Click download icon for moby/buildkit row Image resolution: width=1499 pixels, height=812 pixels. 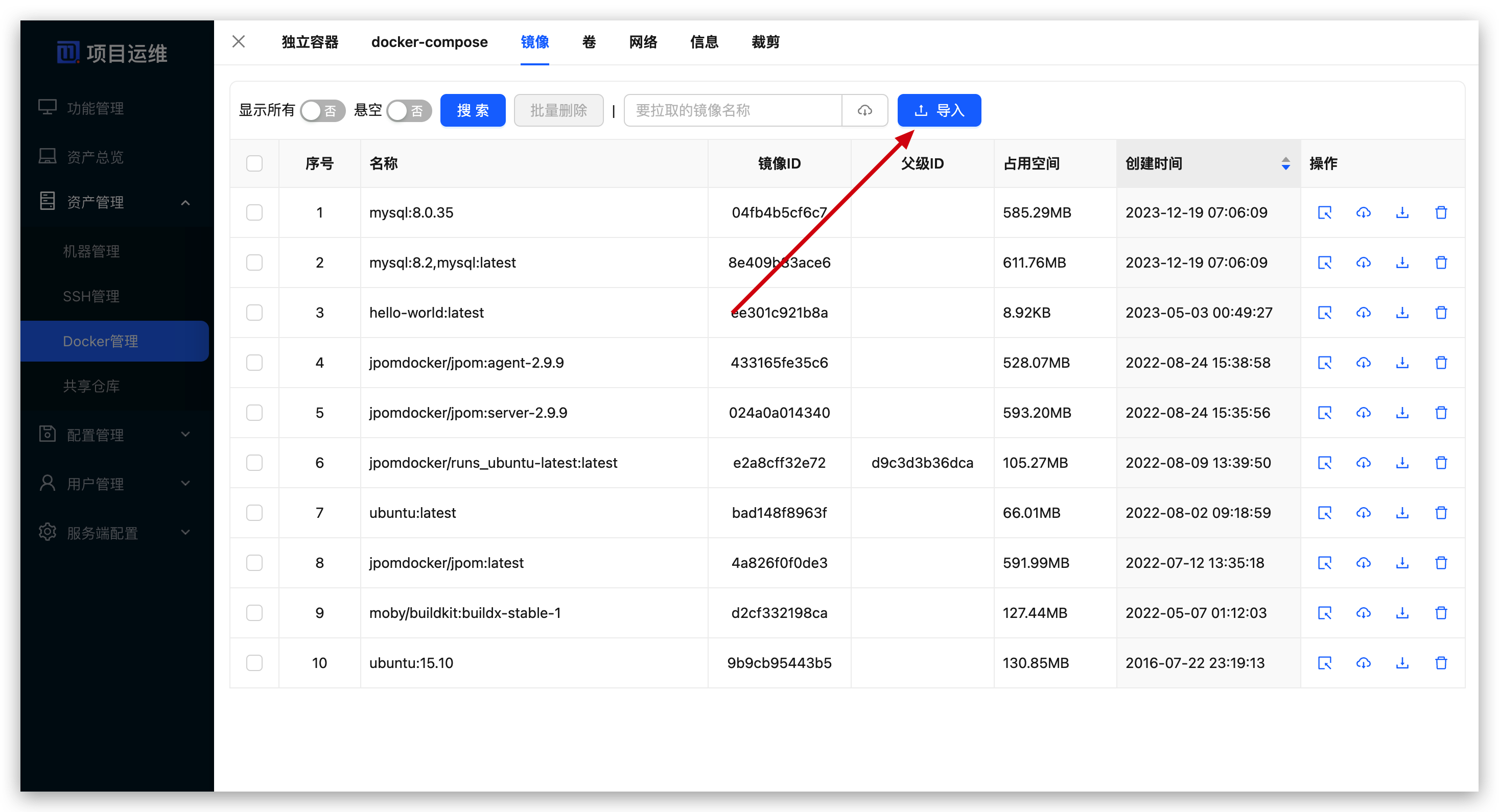(x=1402, y=612)
